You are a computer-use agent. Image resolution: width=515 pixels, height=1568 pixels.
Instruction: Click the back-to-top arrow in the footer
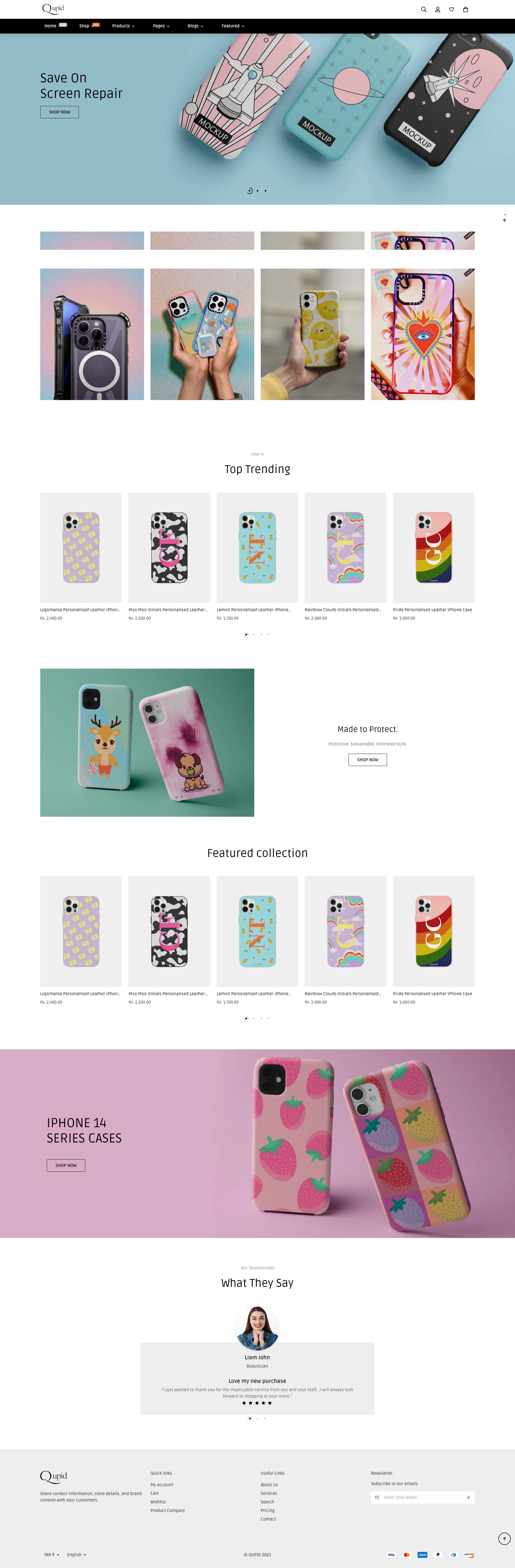point(504,1538)
